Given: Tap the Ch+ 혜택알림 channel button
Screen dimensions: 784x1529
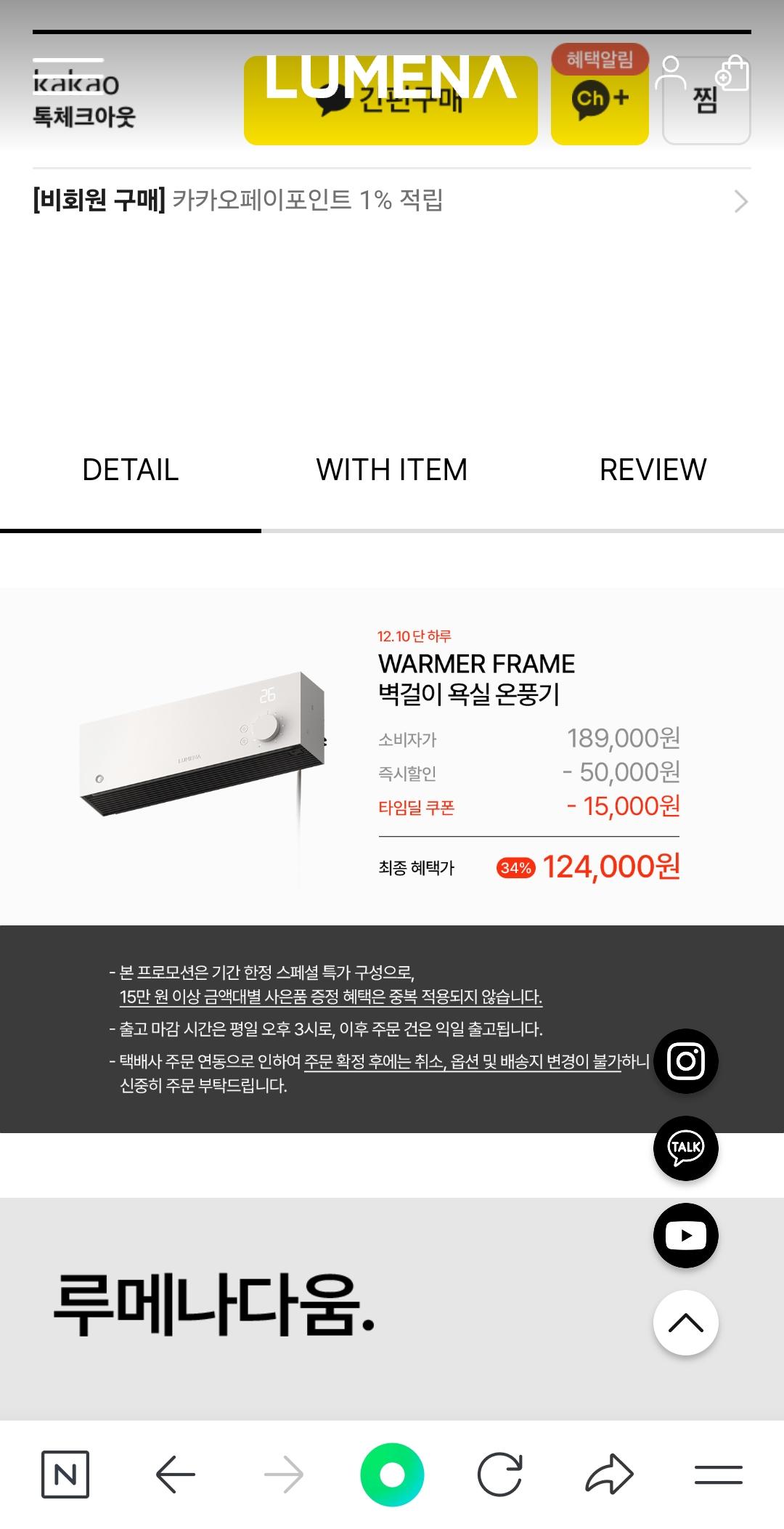Looking at the screenshot, I should click(600, 94).
